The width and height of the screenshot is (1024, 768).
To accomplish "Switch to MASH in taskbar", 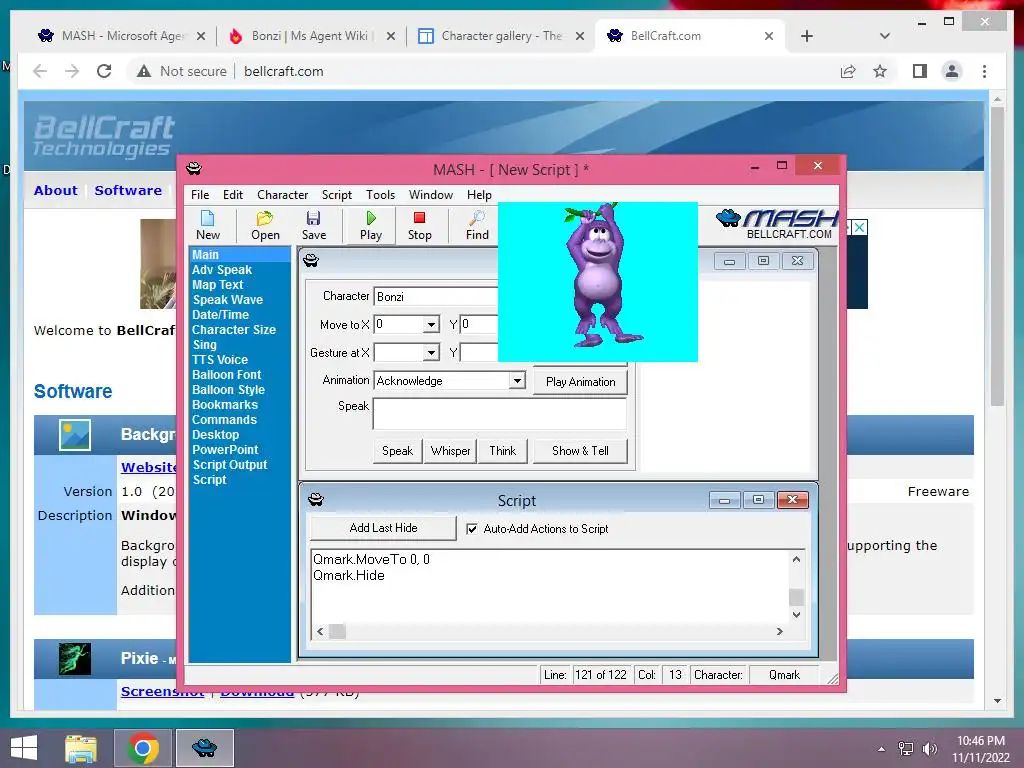I will tap(204, 748).
